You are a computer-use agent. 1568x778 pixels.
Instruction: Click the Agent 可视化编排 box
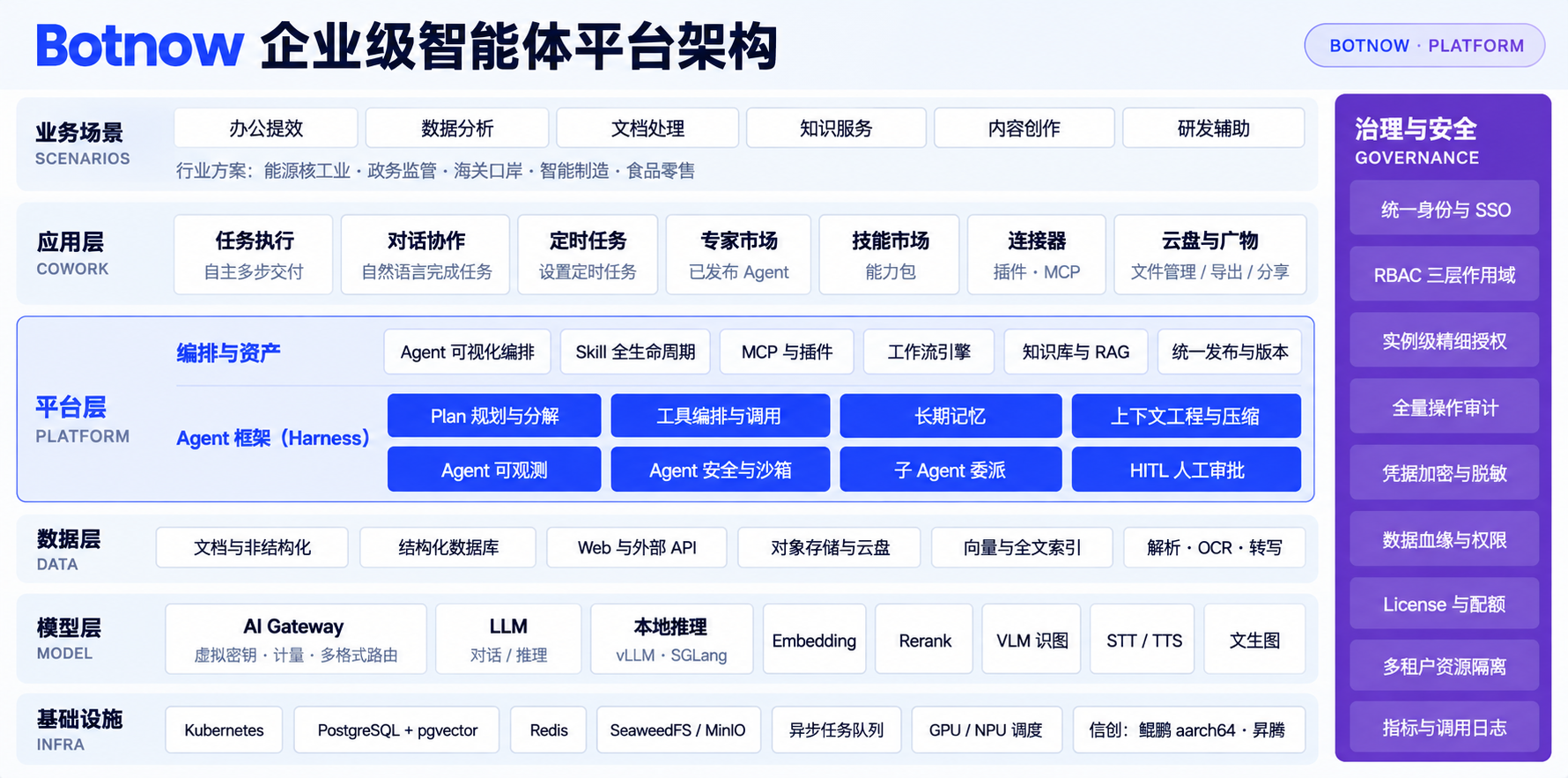tap(468, 352)
